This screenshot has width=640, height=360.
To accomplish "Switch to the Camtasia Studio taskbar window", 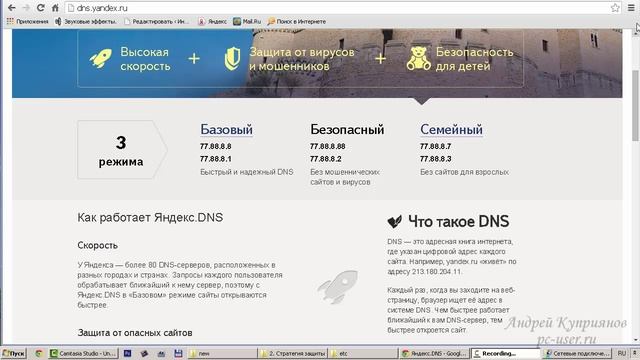I will coord(83,353).
